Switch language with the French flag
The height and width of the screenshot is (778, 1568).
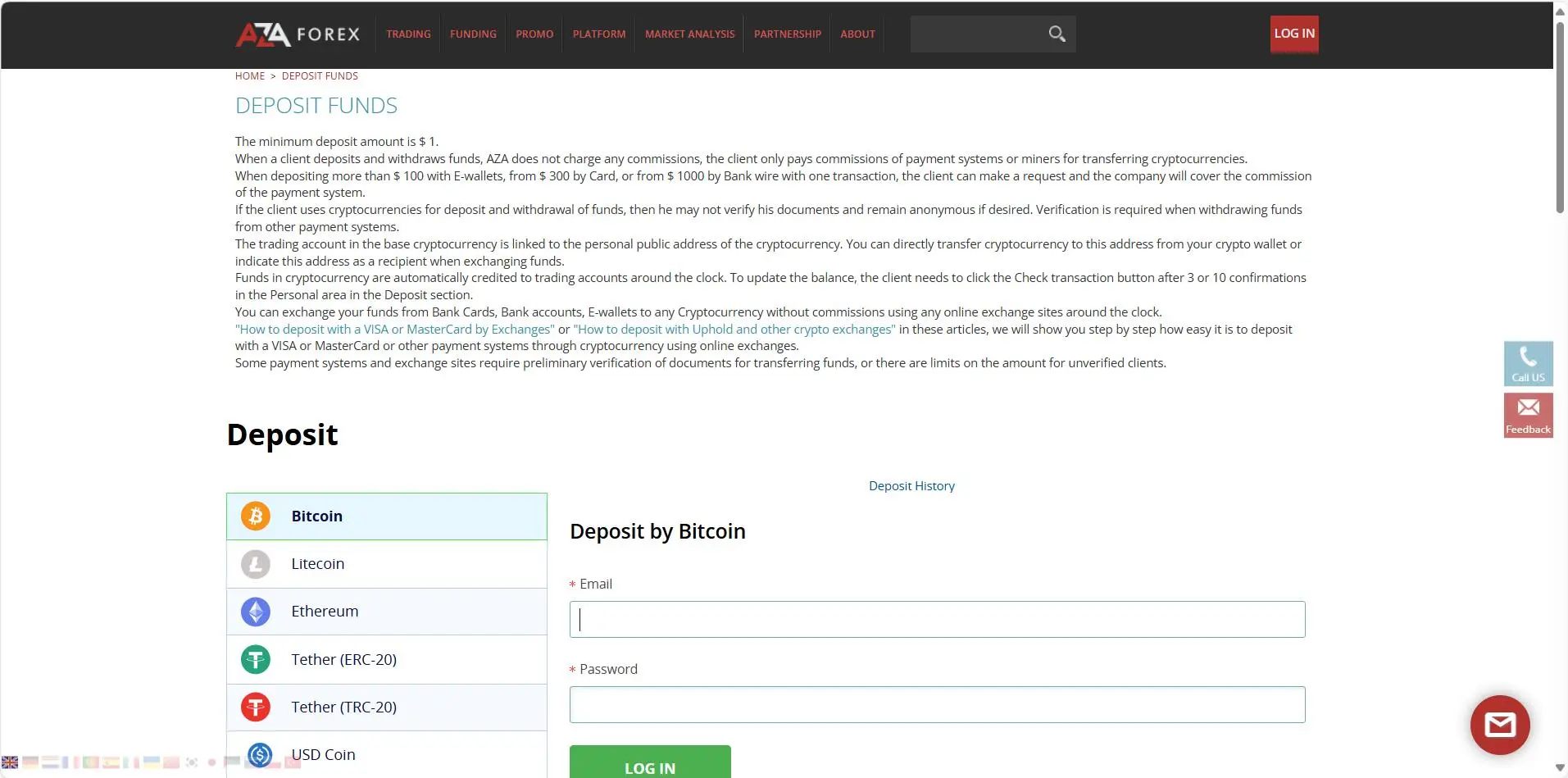70,762
